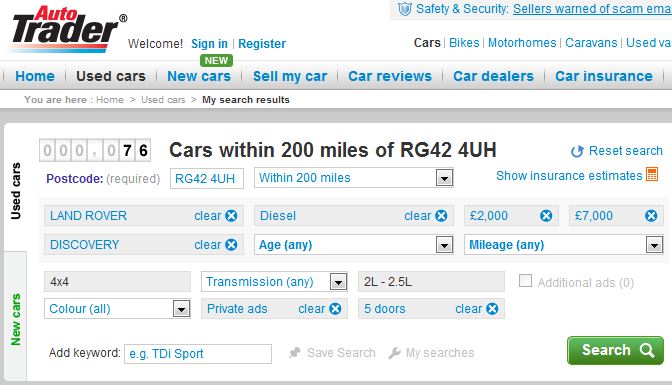Click the green NEW badge
Screen dimensions: 672x385
tap(216, 60)
